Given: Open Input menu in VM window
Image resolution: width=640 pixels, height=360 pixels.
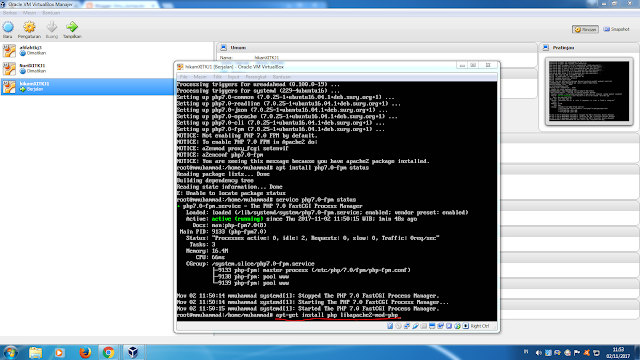Looking at the screenshot, I should click(233, 77).
